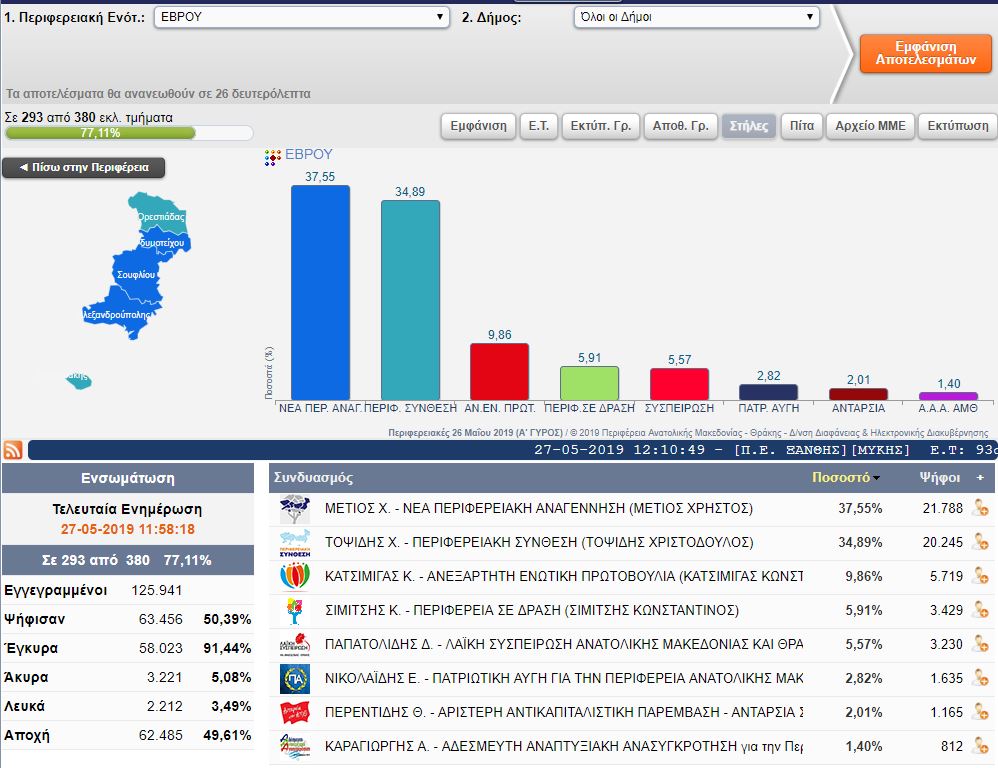The width and height of the screenshot is (998, 768).
Task: Open candidates icon for ΜΕΤΙΟΣ Χ. row
Action: point(979,508)
